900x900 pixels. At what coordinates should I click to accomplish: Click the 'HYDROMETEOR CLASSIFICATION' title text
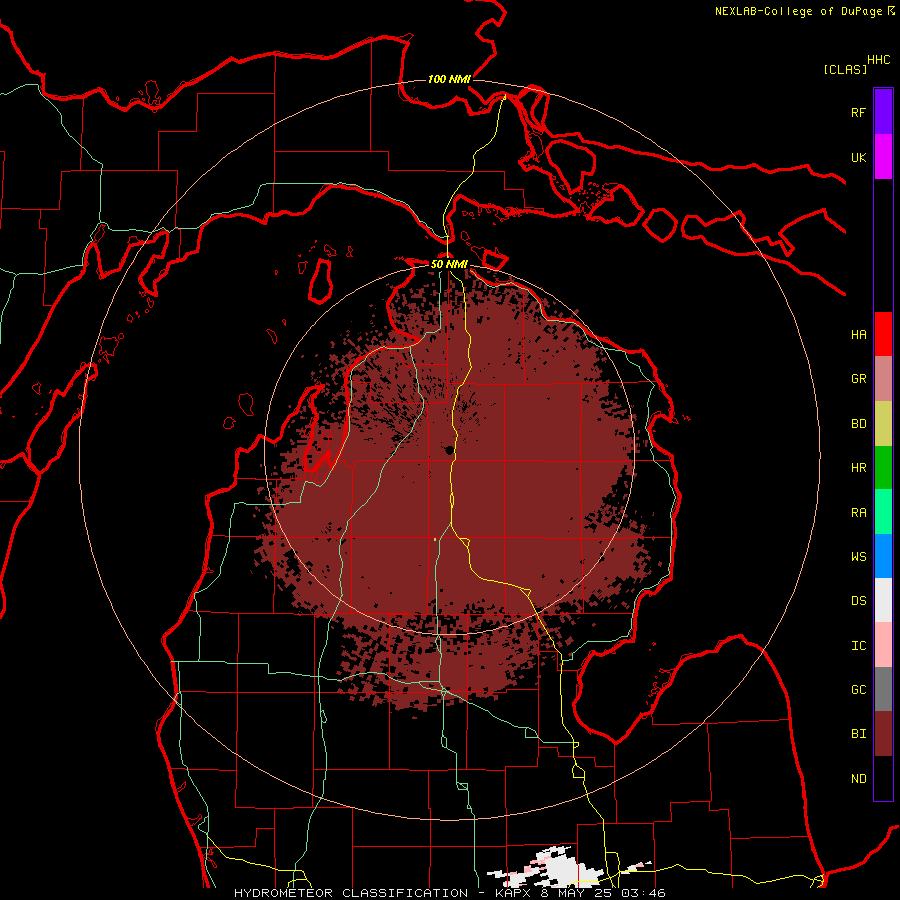pyautogui.click(x=351, y=893)
